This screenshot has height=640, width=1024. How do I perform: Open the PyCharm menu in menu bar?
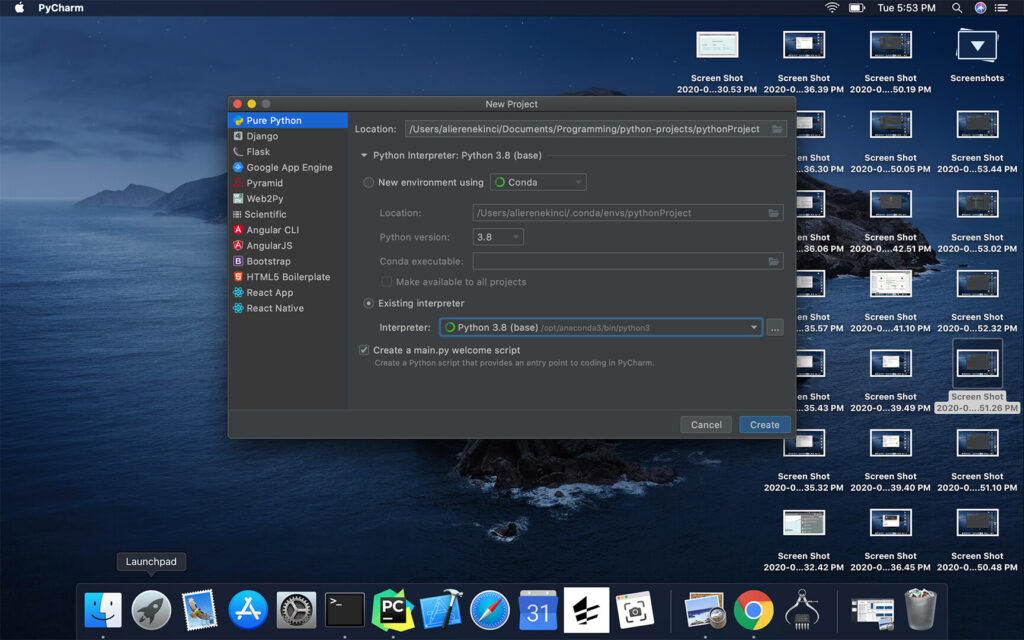pos(61,8)
